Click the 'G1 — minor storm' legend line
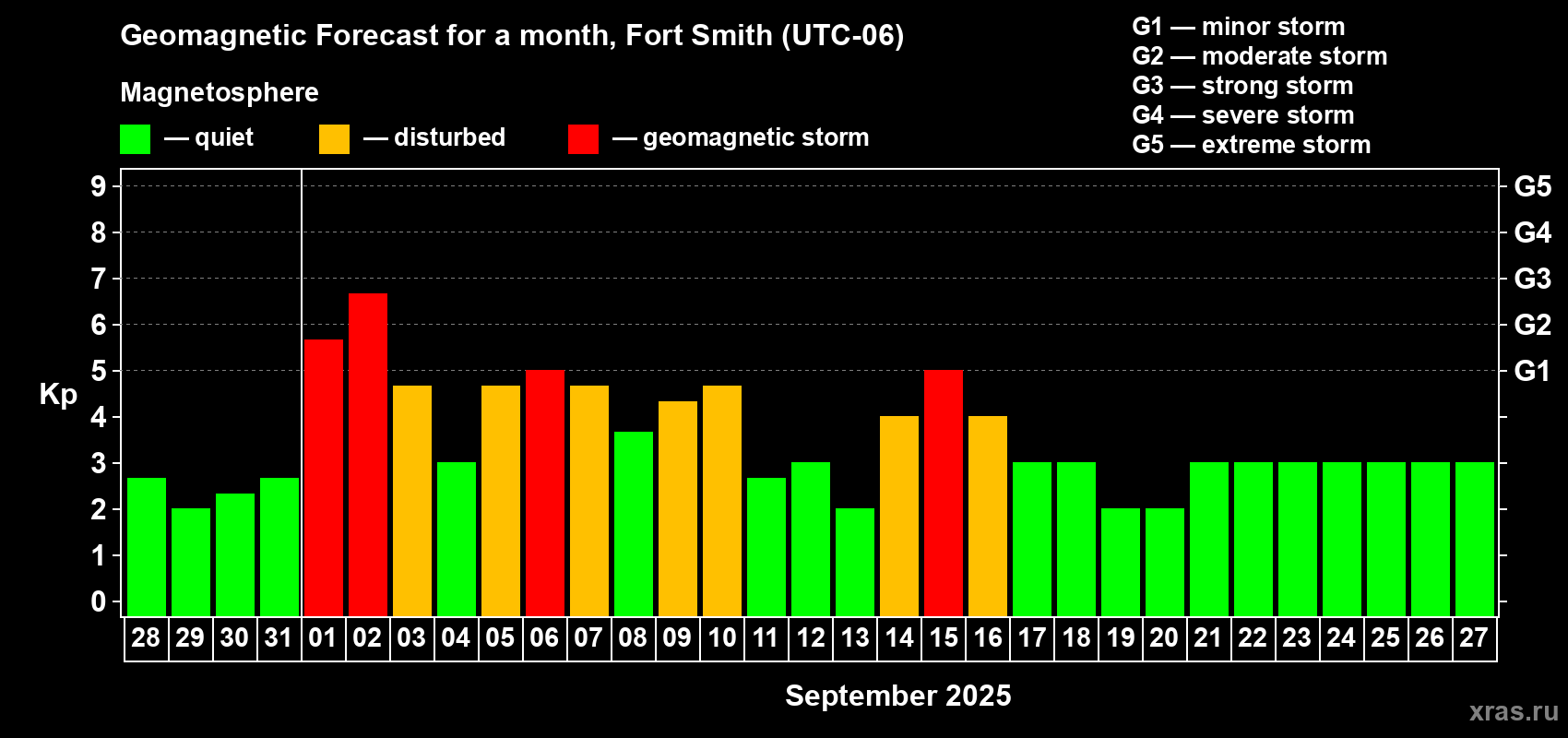1568x738 pixels. pyautogui.click(x=1239, y=27)
